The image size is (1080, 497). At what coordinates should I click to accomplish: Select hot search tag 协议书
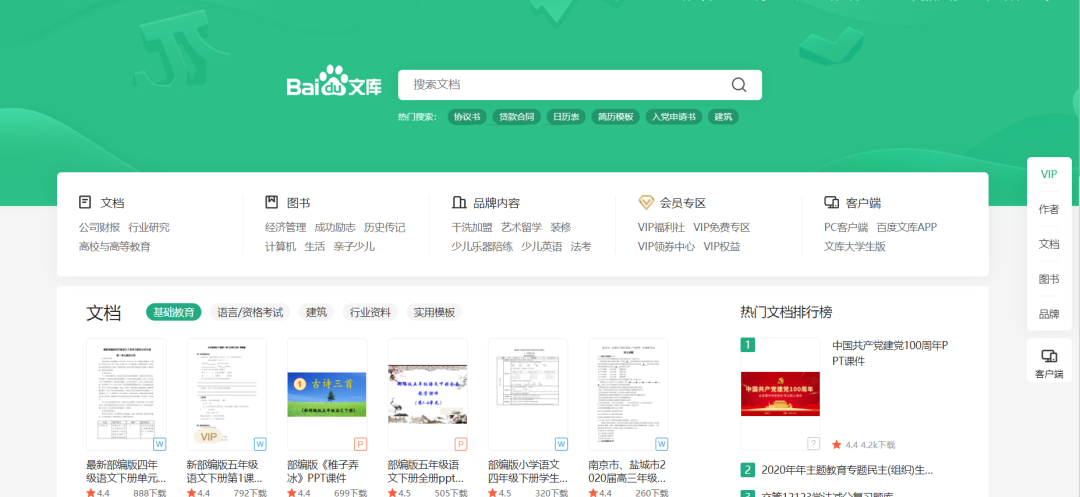click(x=466, y=117)
